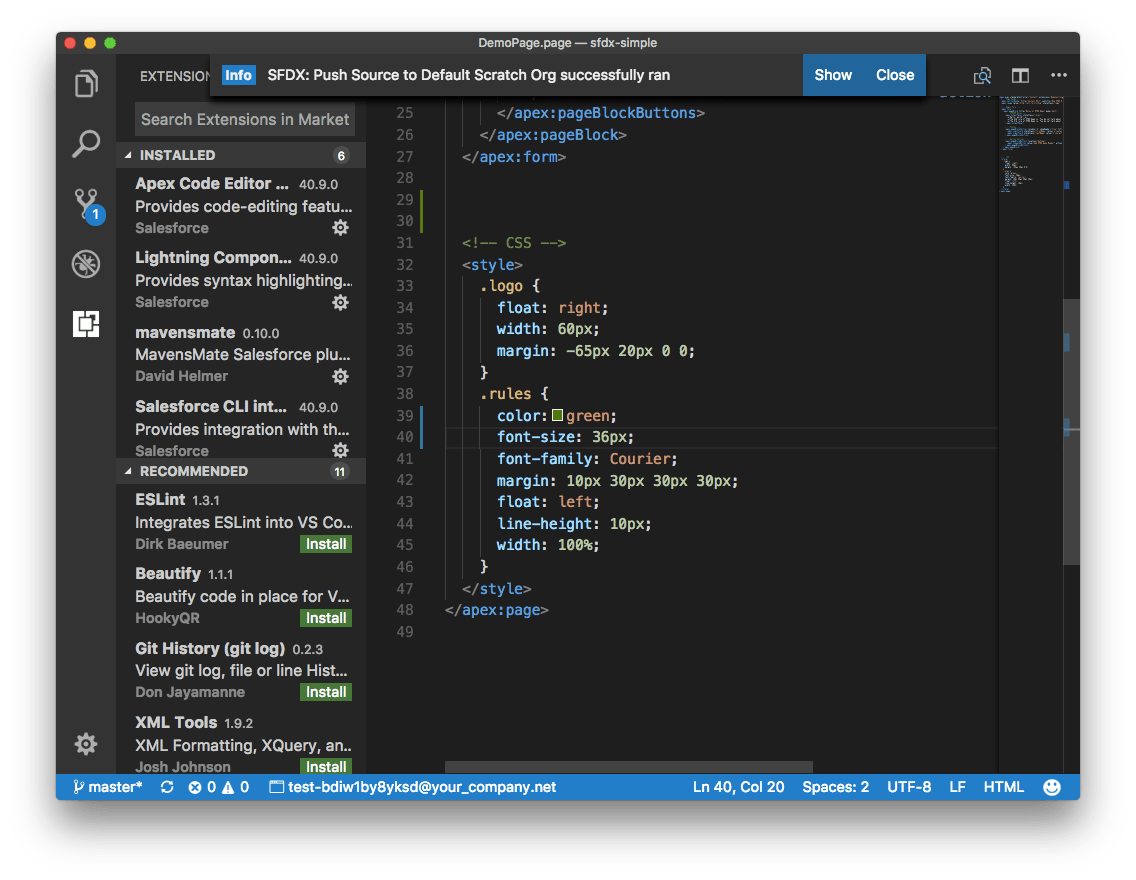
Task: Click the open preview editor icon
Action: tap(982, 75)
